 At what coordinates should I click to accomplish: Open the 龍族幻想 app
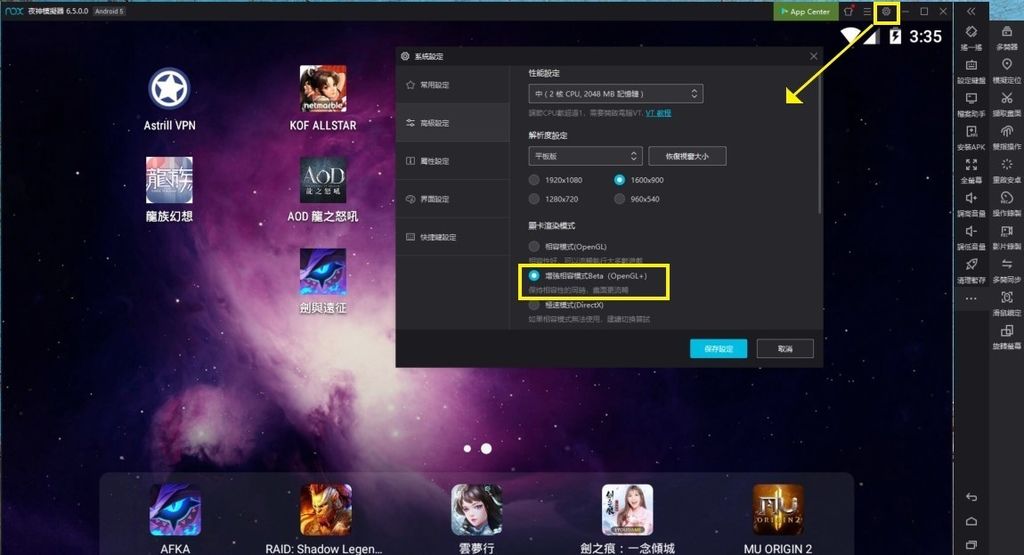(x=169, y=180)
